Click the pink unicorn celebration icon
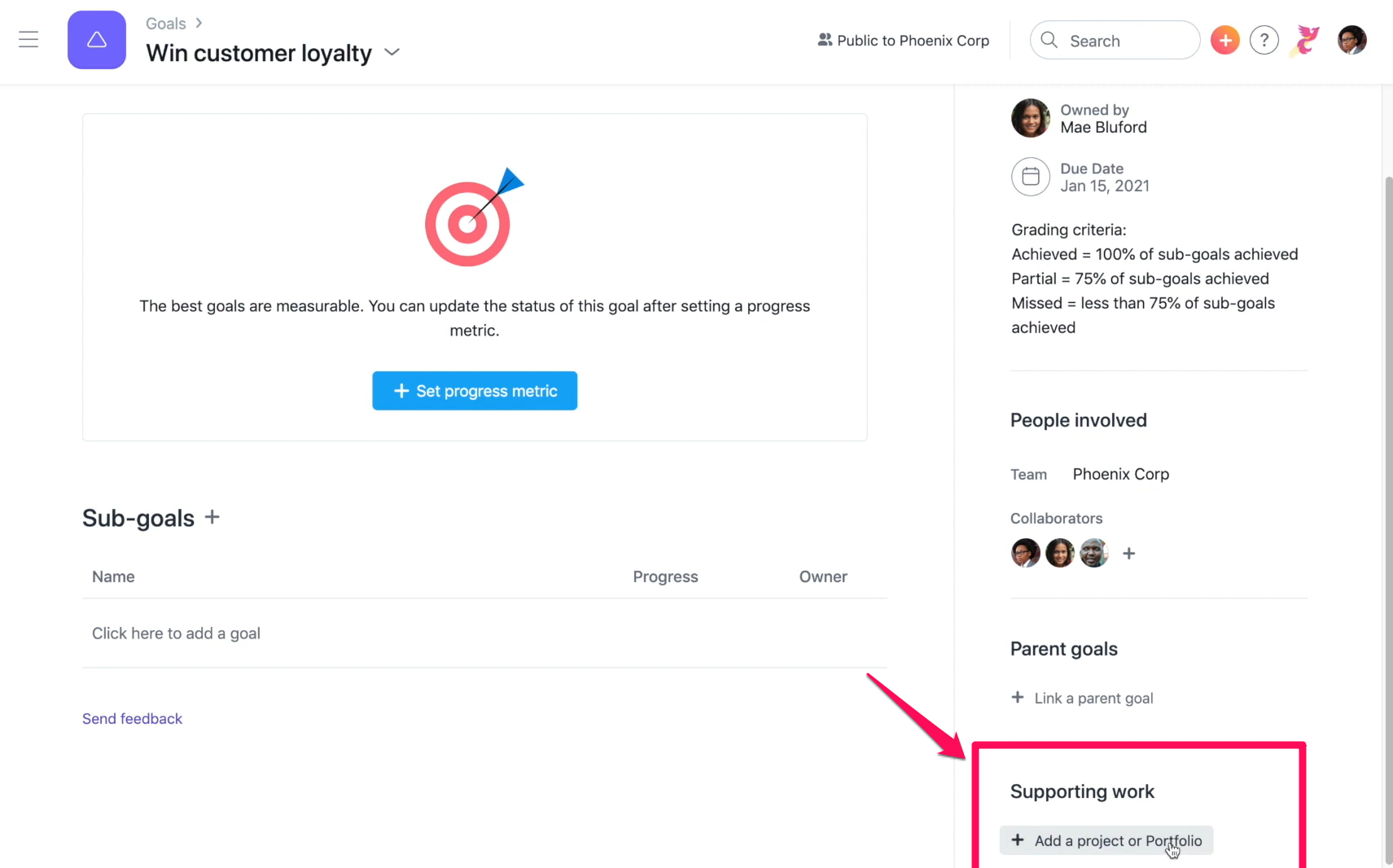Viewport: 1393px width, 868px height. pos(1307,40)
